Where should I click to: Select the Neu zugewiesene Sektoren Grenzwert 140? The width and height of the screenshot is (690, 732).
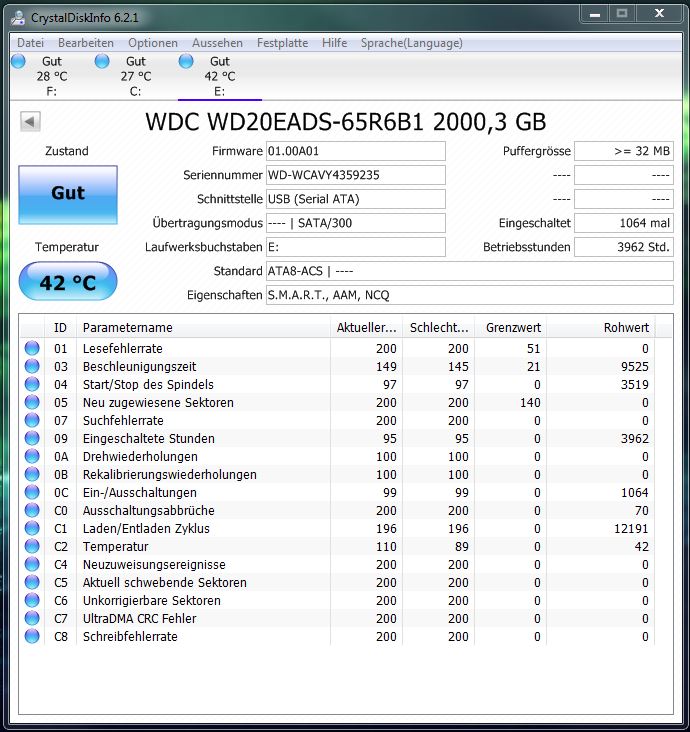click(530, 403)
